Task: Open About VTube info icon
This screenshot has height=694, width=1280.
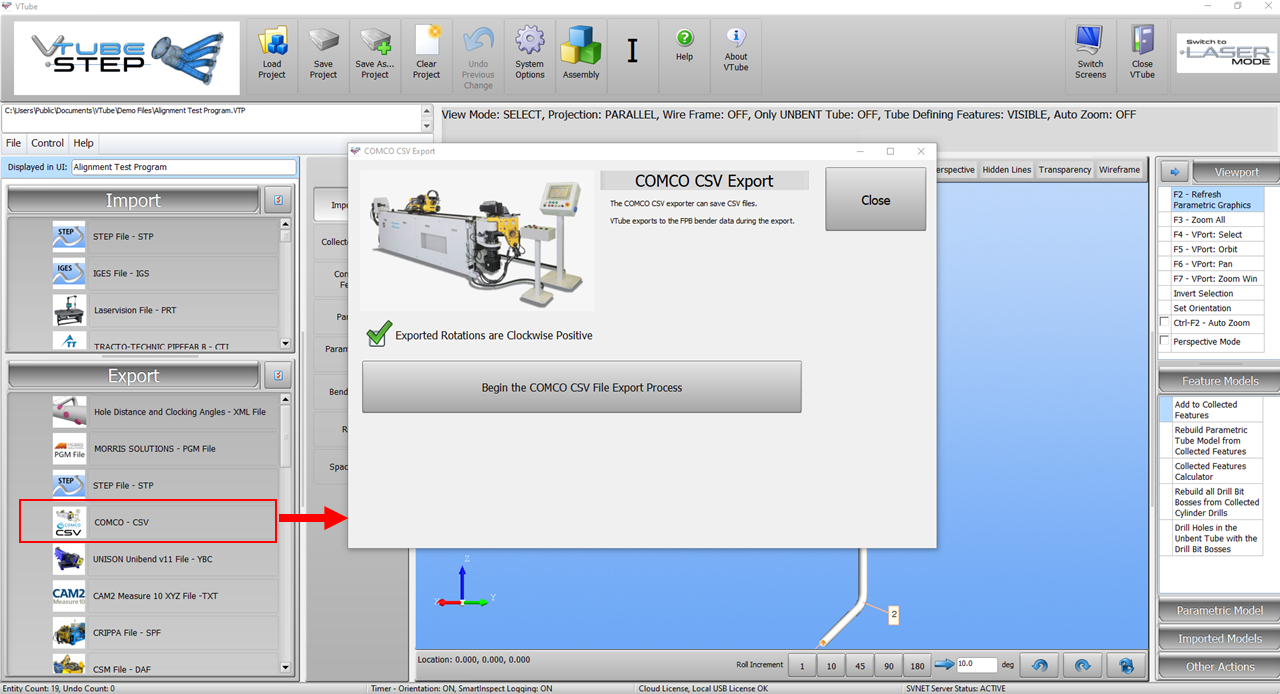Action: (736, 50)
